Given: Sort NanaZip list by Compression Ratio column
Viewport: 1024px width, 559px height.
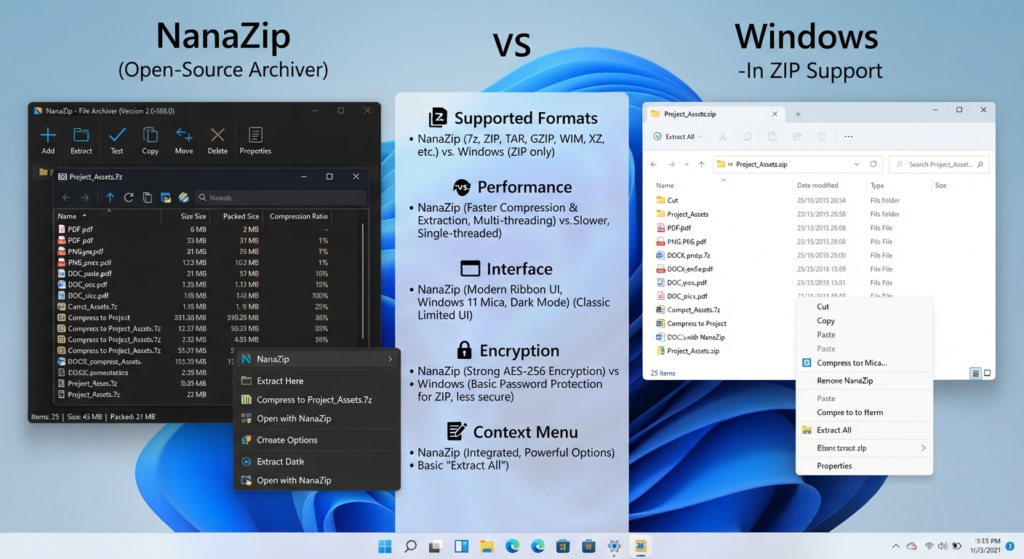Looking at the screenshot, I should point(298,216).
